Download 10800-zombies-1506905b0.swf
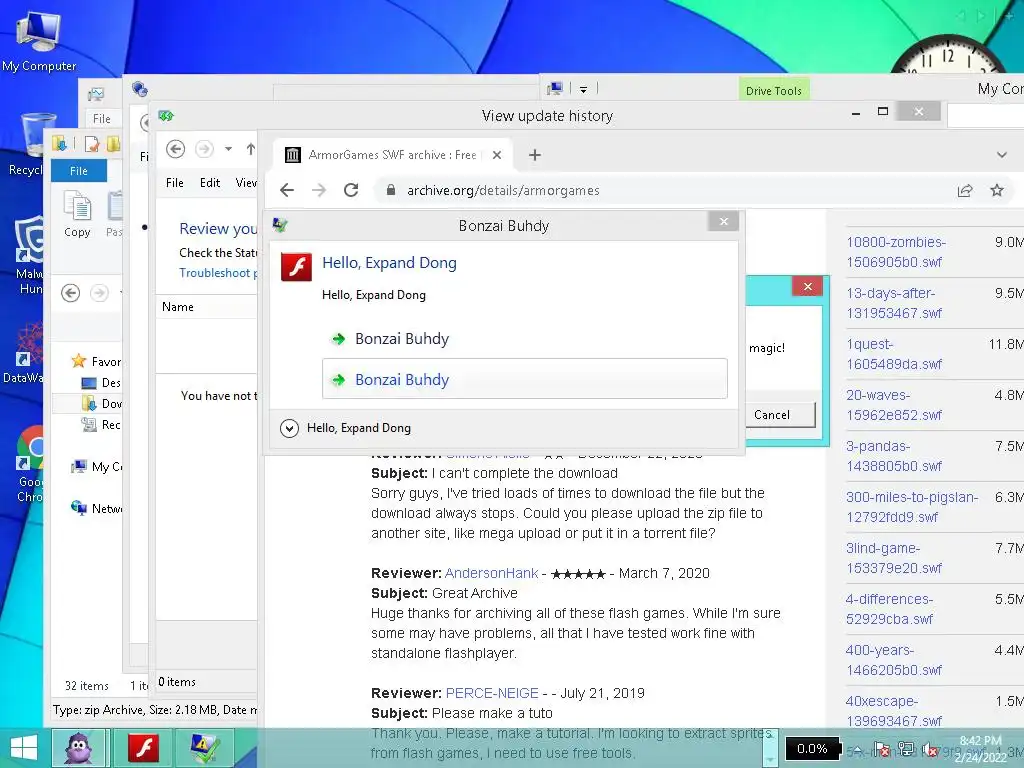The width and height of the screenshot is (1024, 768). pyautogui.click(x=896, y=252)
